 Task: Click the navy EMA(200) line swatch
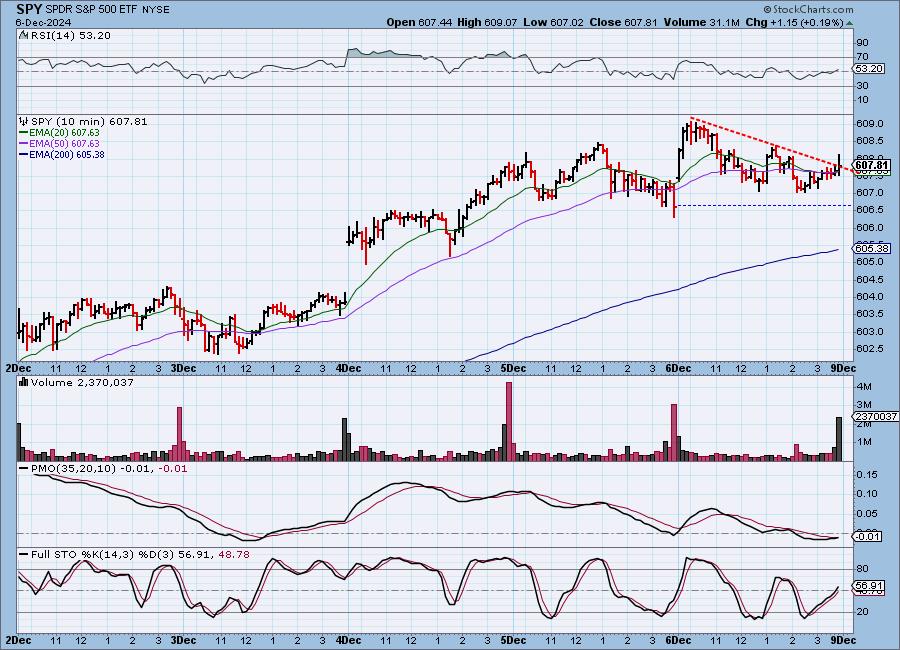pyautogui.click(x=24, y=154)
